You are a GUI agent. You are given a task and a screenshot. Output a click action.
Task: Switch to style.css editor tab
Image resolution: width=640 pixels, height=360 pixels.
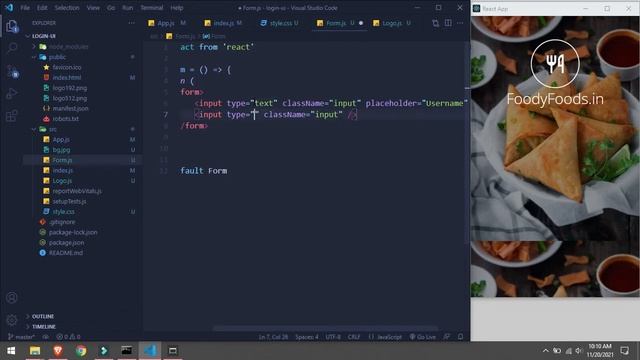[x=280, y=23]
